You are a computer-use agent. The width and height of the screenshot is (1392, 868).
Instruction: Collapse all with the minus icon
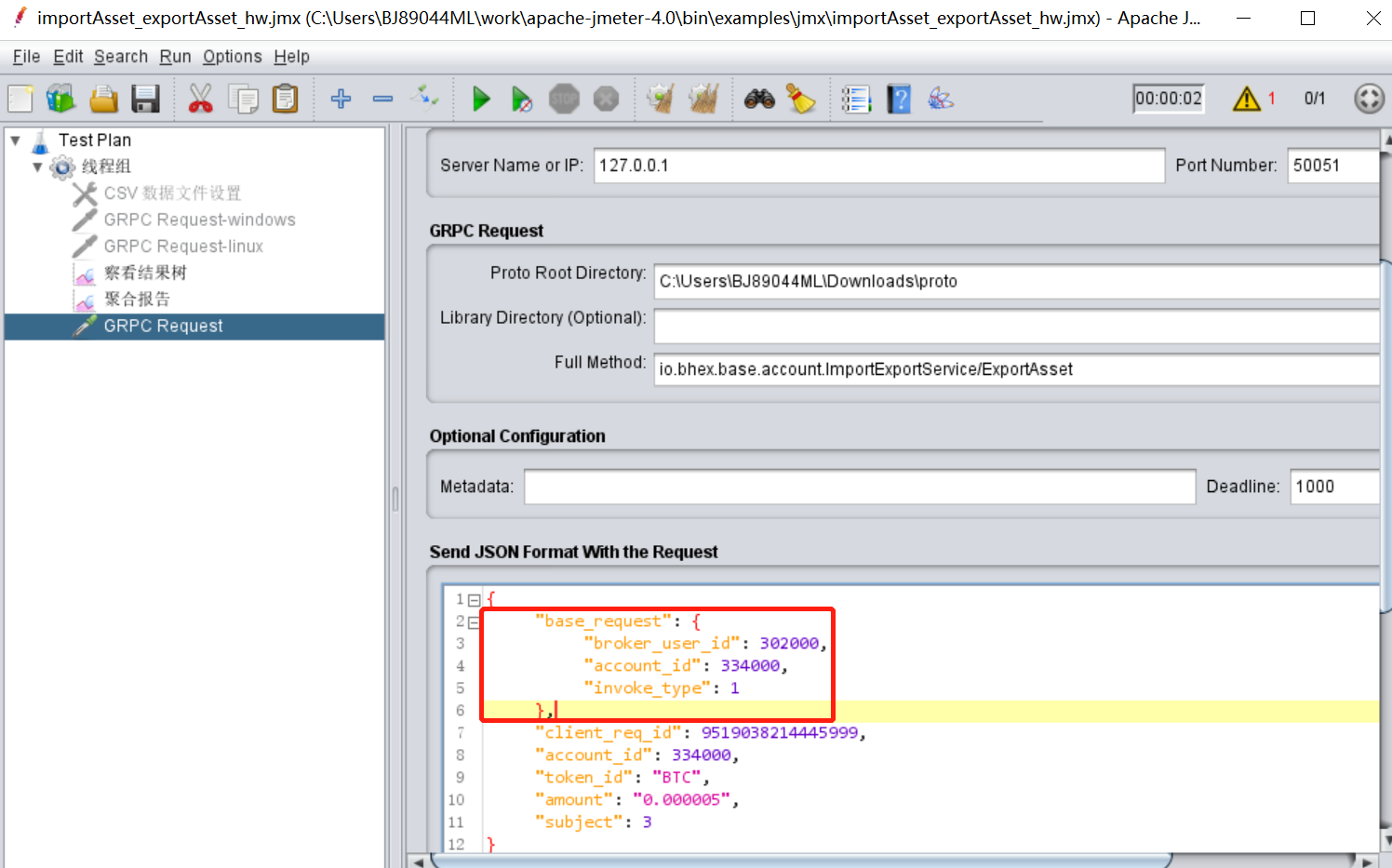[382, 99]
